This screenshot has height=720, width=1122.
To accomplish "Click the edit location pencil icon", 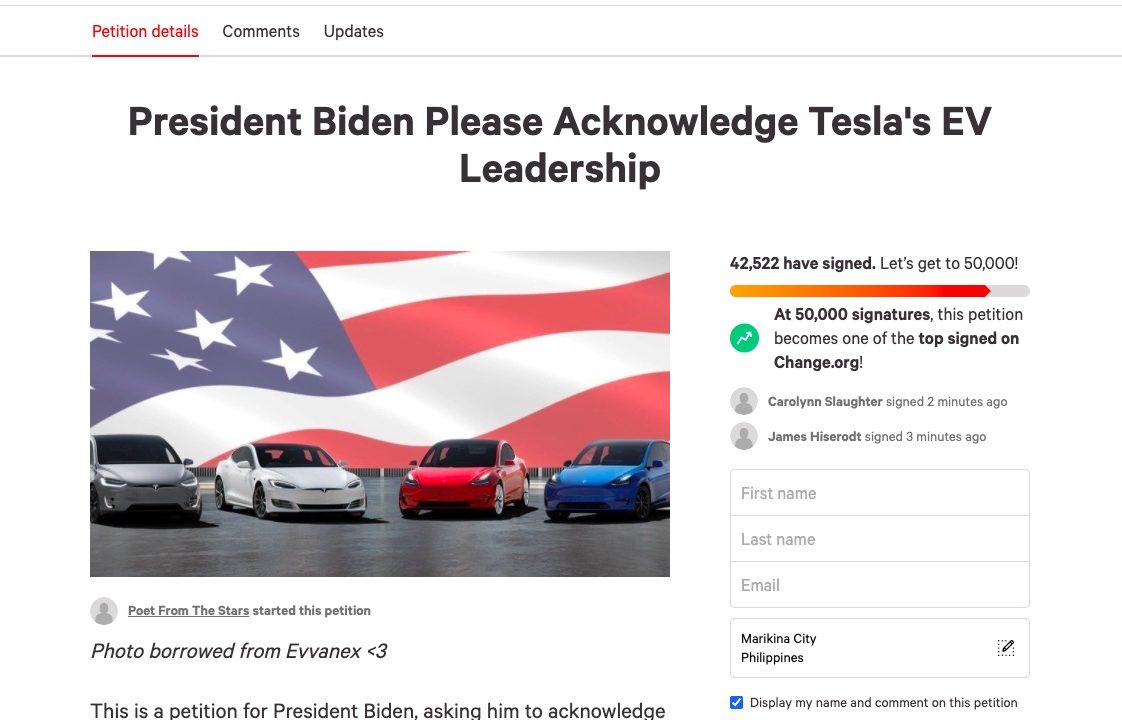I will point(1006,648).
